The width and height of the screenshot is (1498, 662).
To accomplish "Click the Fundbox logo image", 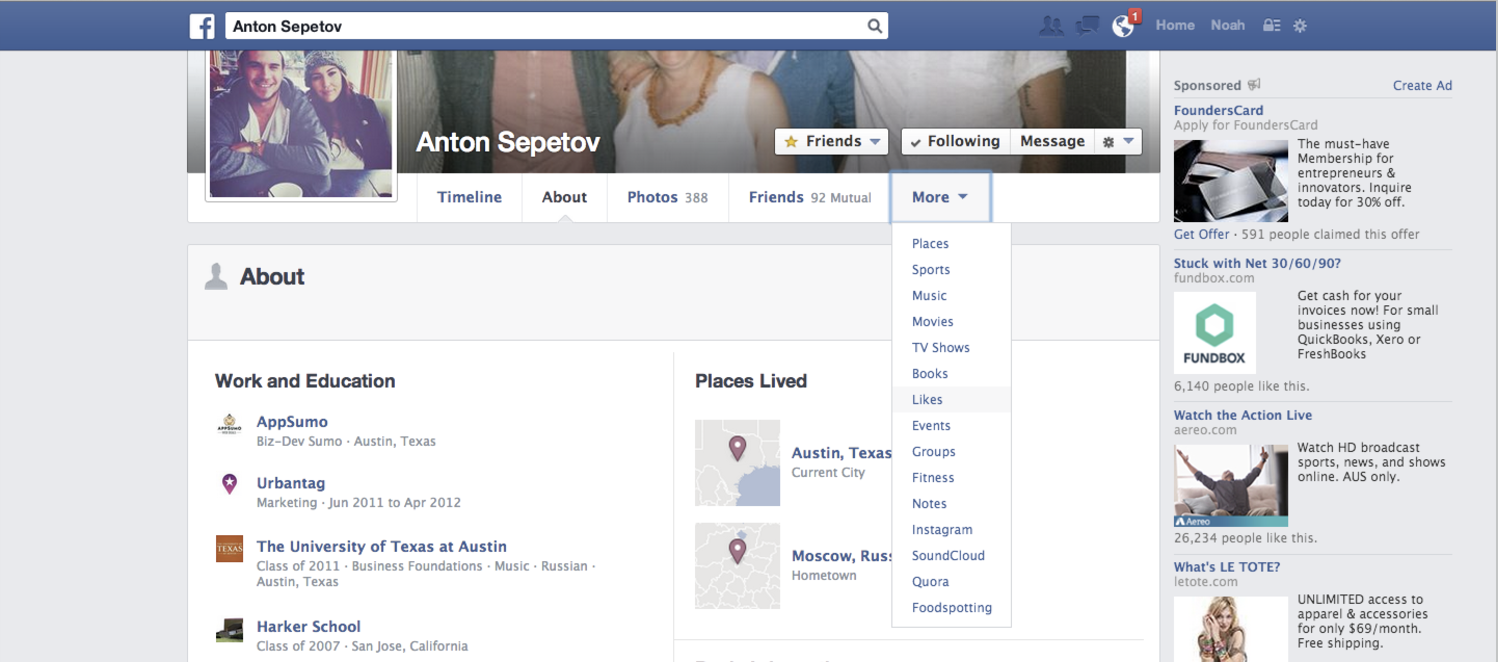I will (x=1214, y=333).
